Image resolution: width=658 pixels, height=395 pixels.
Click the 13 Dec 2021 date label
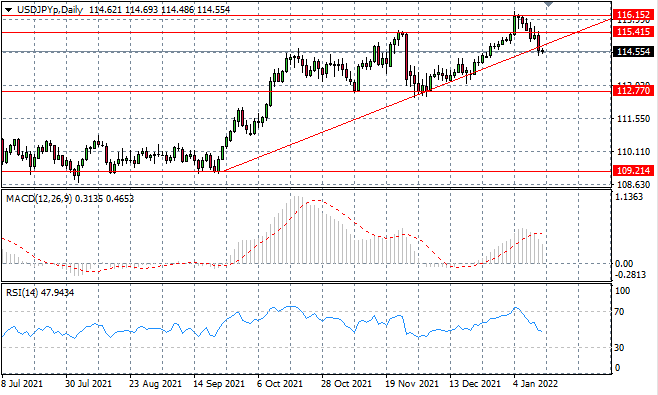475,384
